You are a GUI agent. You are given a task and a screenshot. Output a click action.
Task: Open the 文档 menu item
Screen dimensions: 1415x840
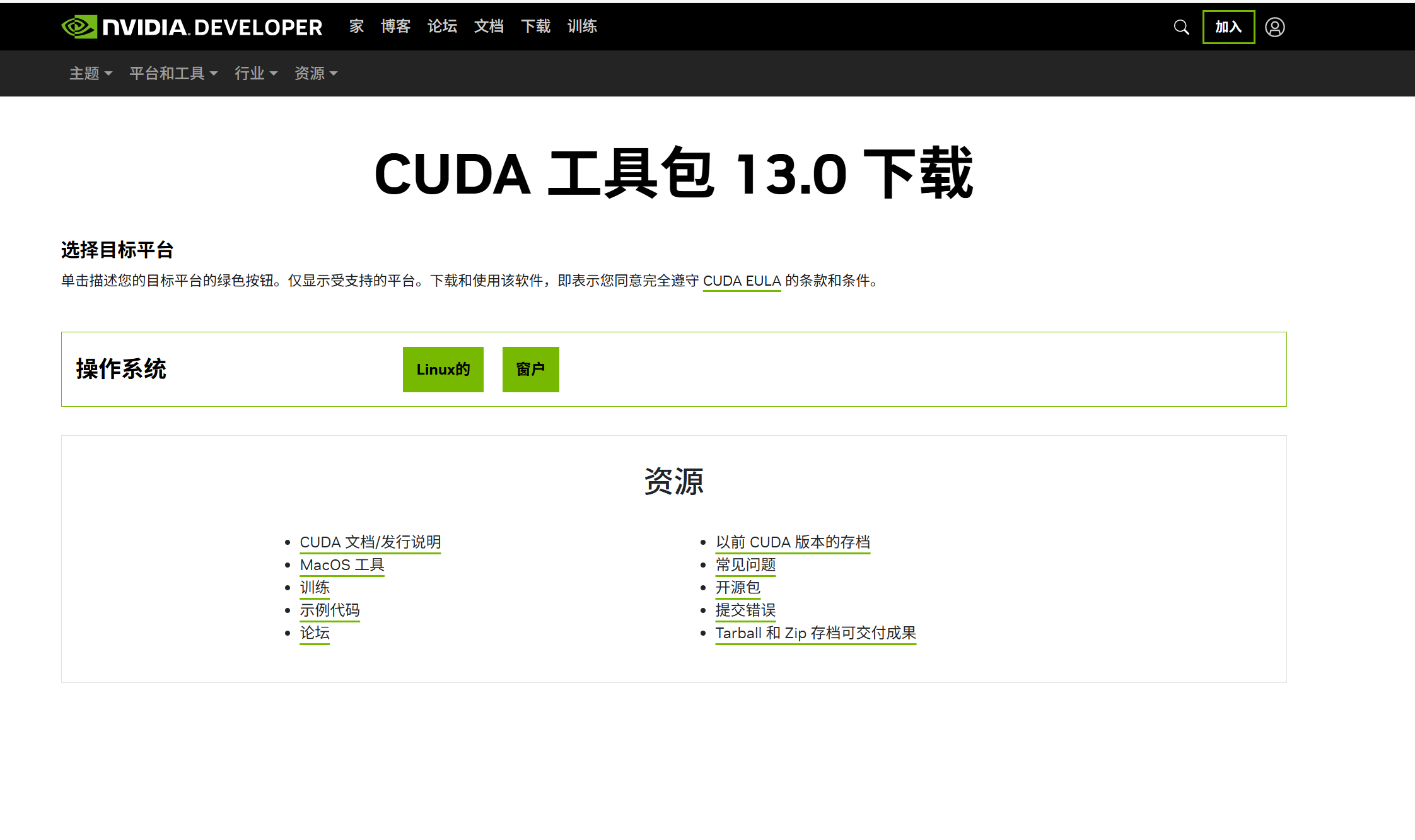pos(489,26)
